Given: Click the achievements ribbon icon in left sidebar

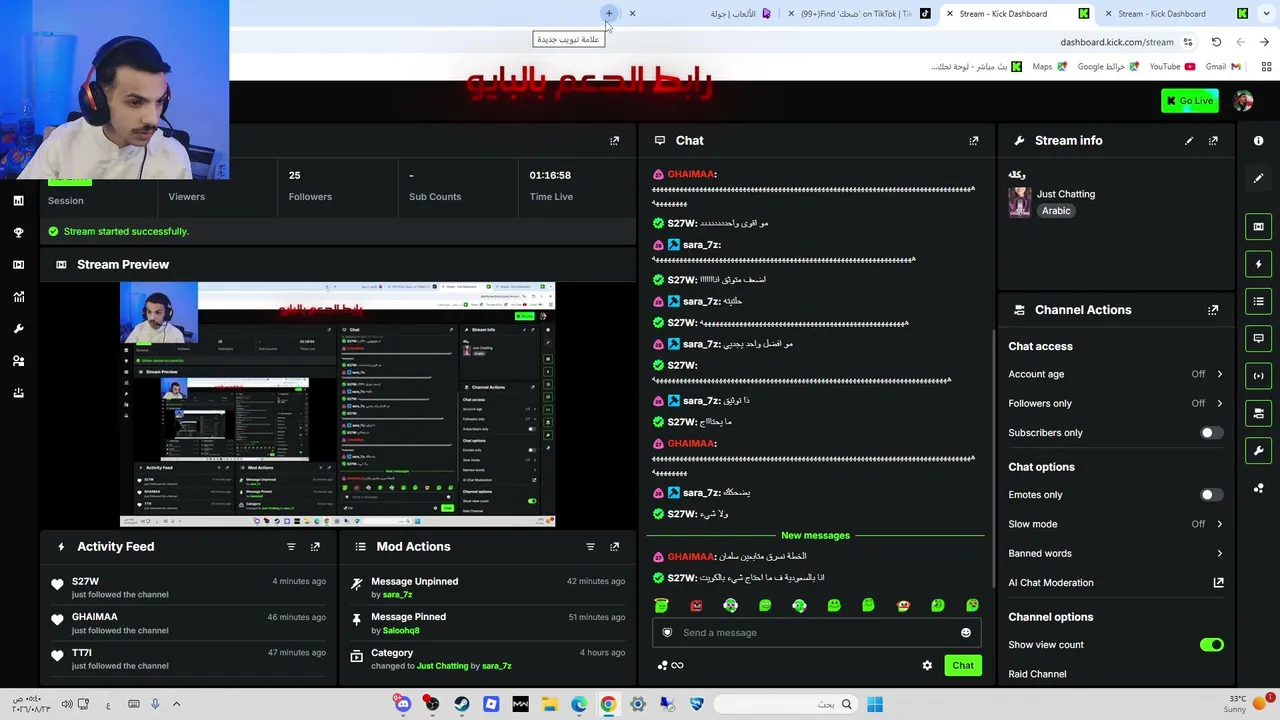Looking at the screenshot, I should (18, 233).
